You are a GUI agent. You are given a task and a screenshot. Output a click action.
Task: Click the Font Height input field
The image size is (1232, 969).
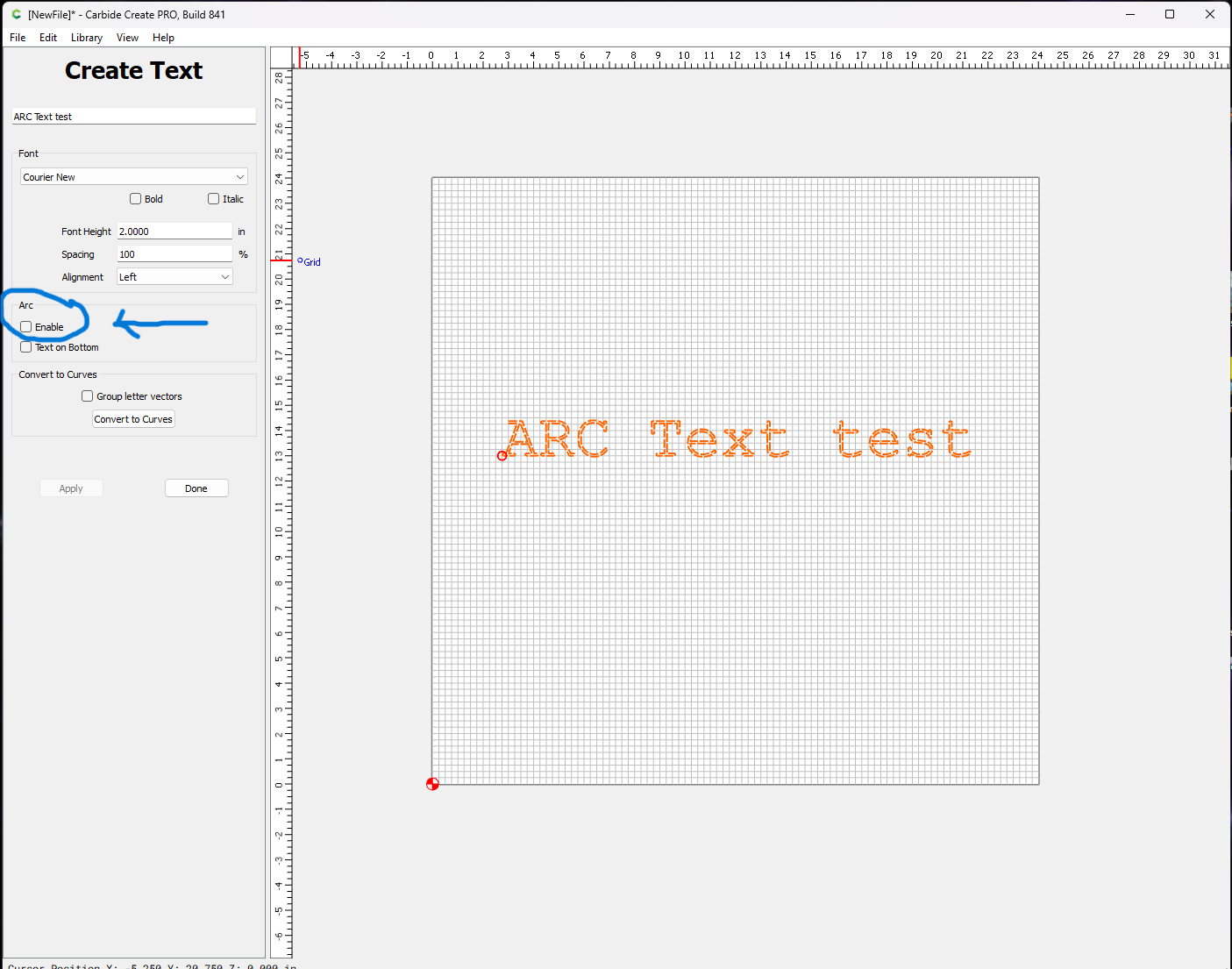174,232
